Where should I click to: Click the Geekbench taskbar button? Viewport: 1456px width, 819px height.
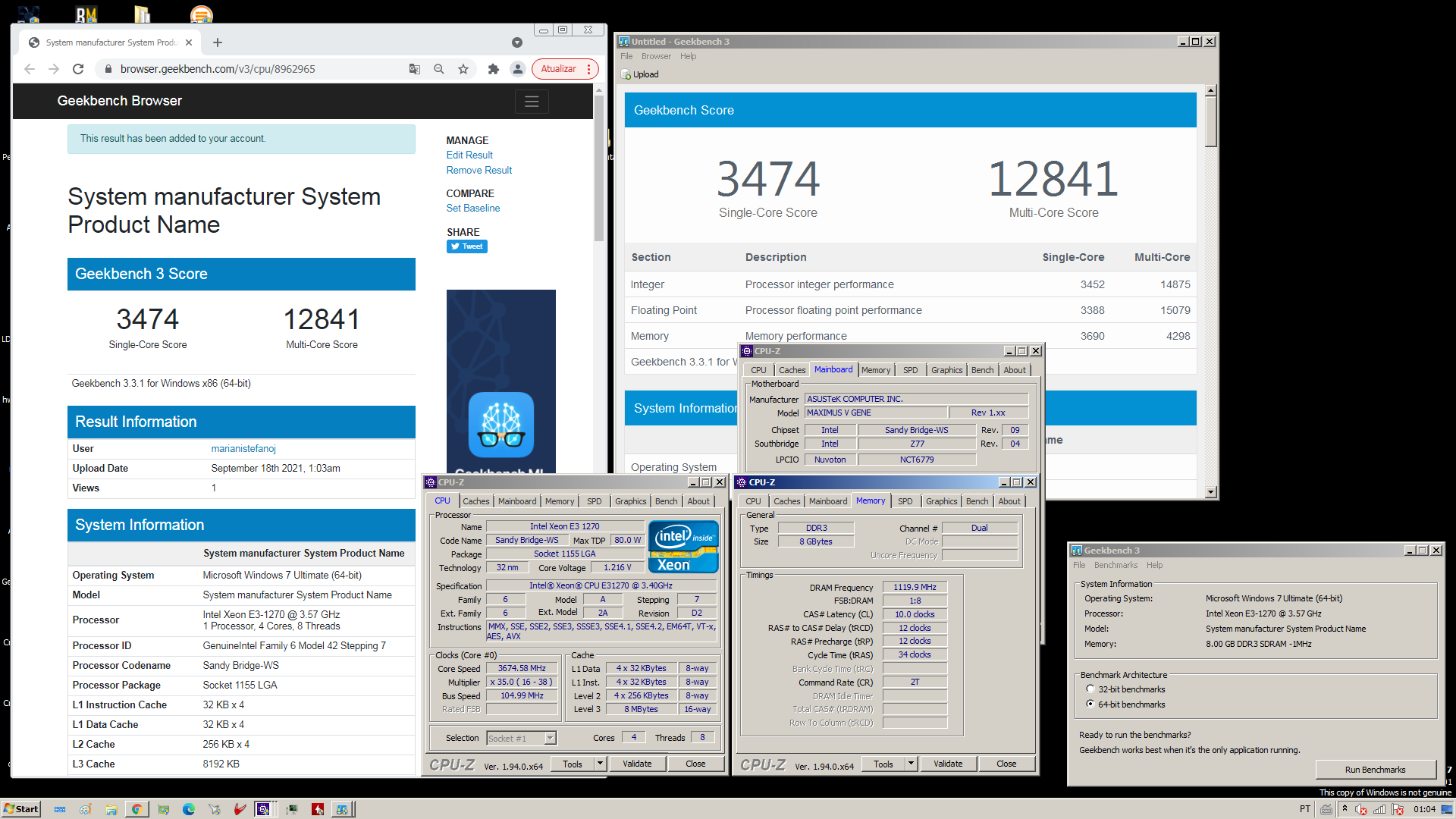point(342,809)
